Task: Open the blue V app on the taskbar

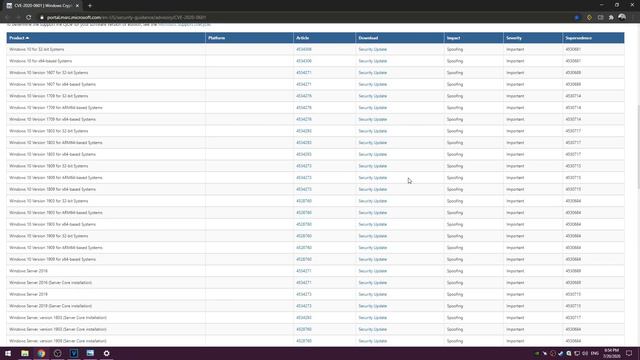Action: tap(74, 353)
